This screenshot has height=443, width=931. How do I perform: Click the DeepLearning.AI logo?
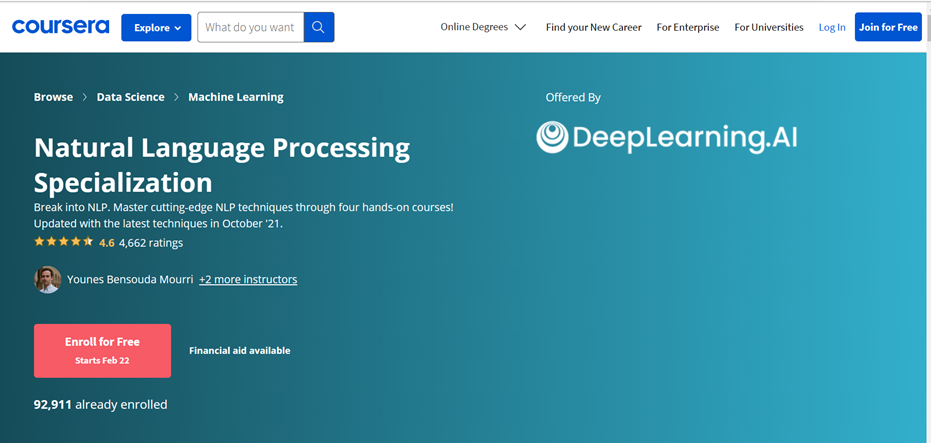[x=667, y=137]
